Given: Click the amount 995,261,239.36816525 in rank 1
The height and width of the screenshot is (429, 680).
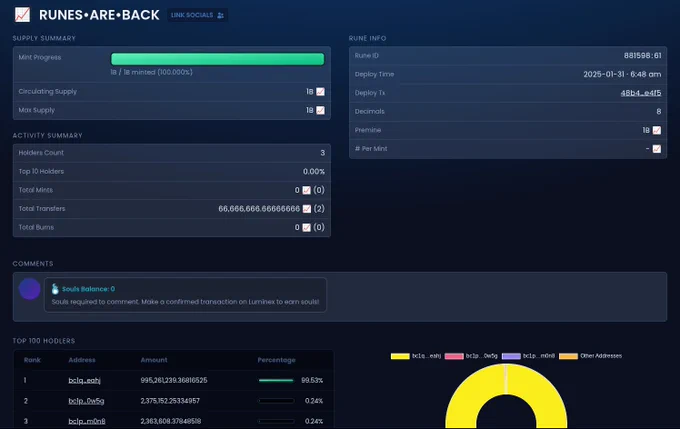Looking at the screenshot, I should point(174,380).
